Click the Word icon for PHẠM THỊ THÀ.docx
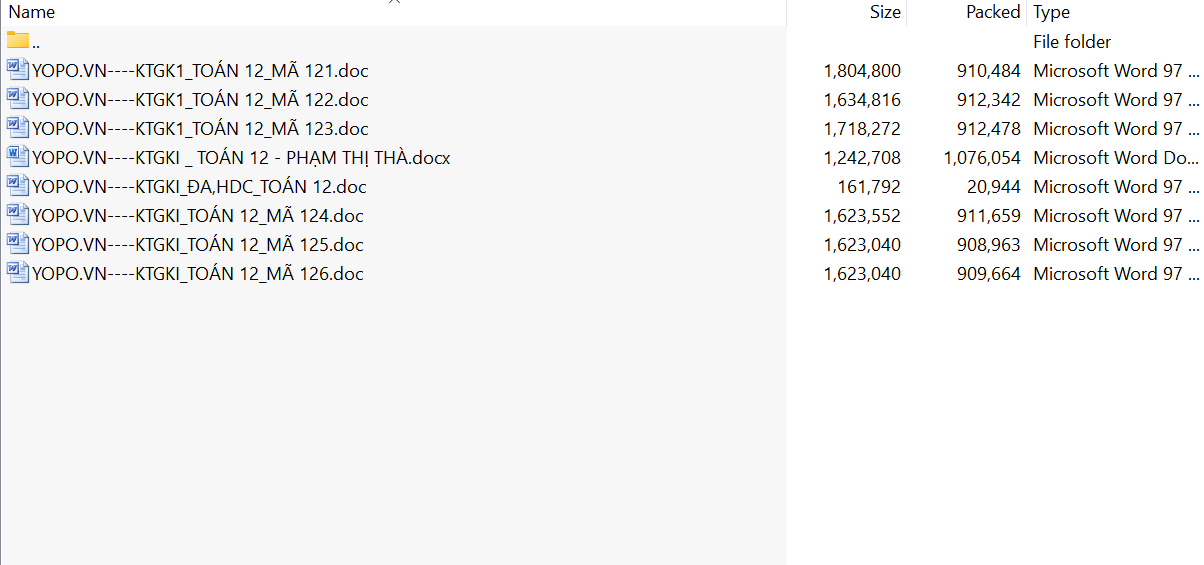The width and height of the screenshot is (1204, 565). pyautogui.click(x=18, y=157)
